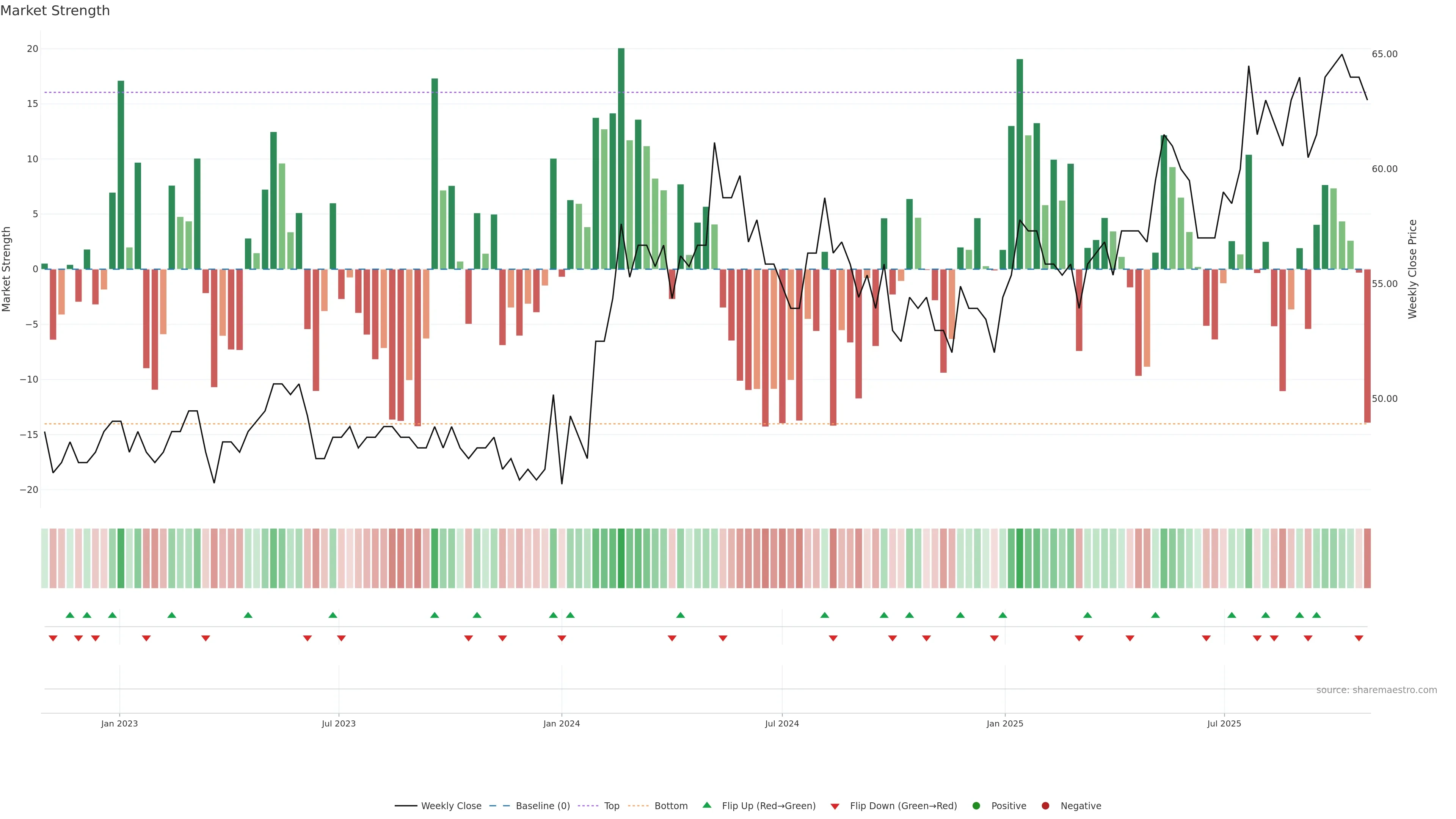This screenshot has width=1456, height=819.
Task: Click the source: sharemaestro.com text
Action: tap(1376, 690)
